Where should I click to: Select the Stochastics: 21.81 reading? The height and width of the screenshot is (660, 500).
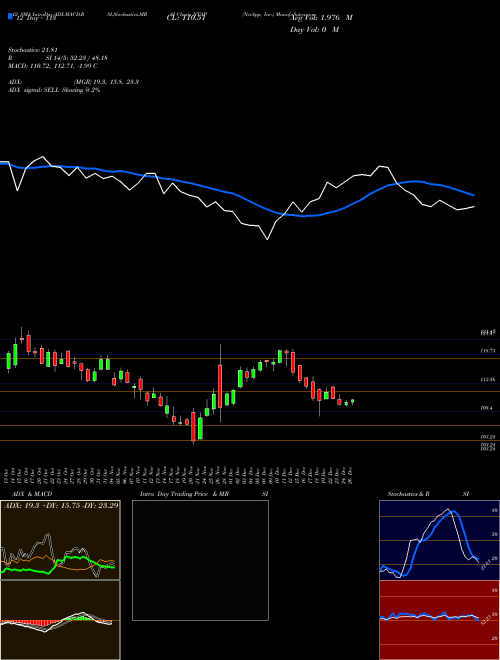pyautogui.click(x=33, y=50)
